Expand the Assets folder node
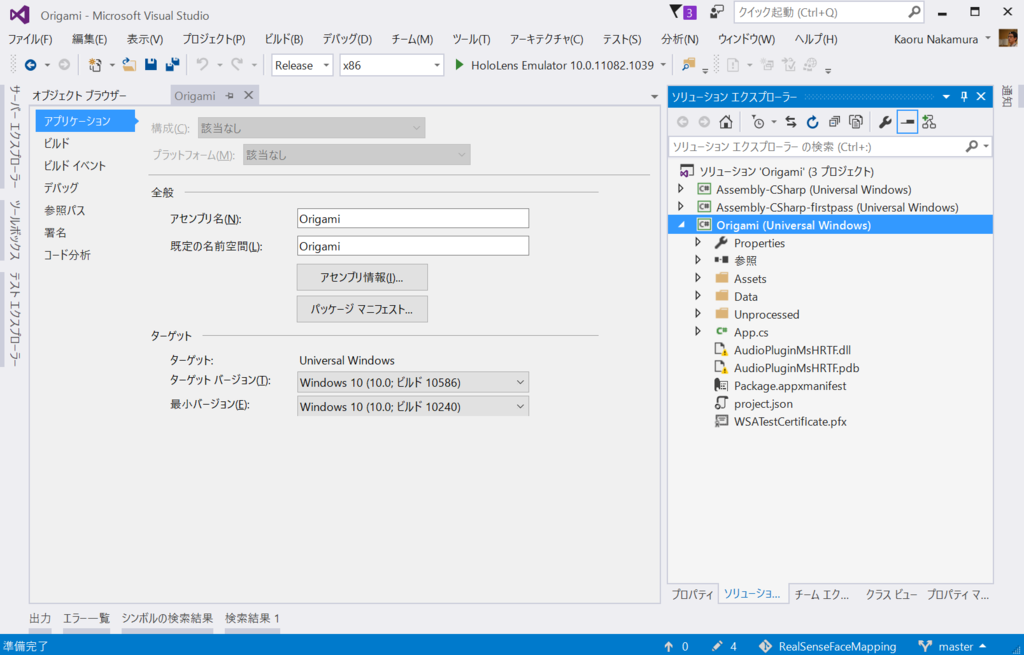This screenshot has width=1024, height=655. point(698,278)
